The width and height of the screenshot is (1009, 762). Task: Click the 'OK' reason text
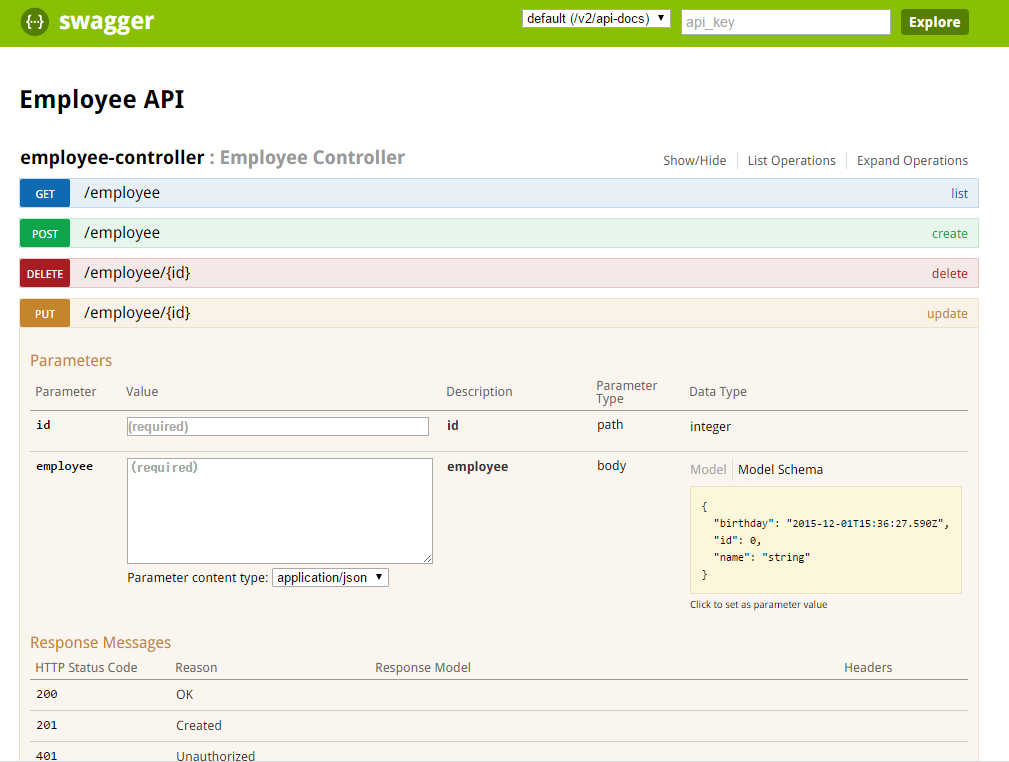184,694
